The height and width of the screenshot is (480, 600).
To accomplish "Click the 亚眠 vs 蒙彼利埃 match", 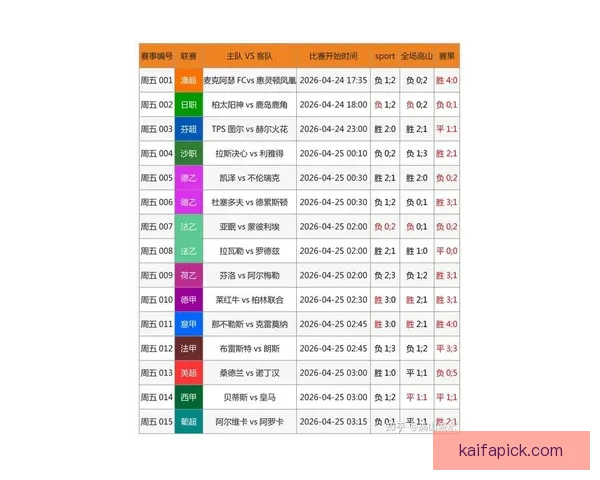I will click(x=249, y=227).
